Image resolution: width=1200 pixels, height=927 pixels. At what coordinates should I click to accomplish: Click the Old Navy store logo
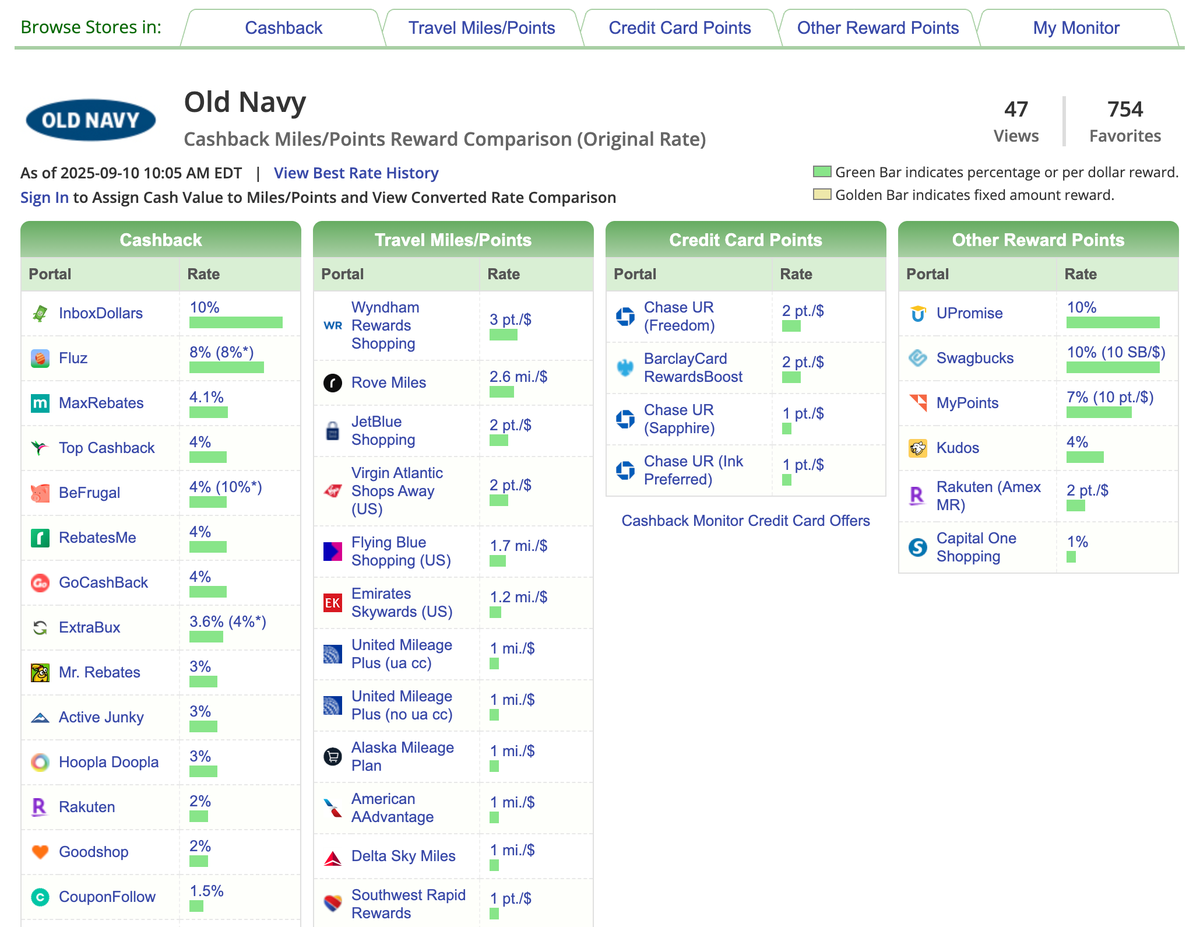[90, 121]
